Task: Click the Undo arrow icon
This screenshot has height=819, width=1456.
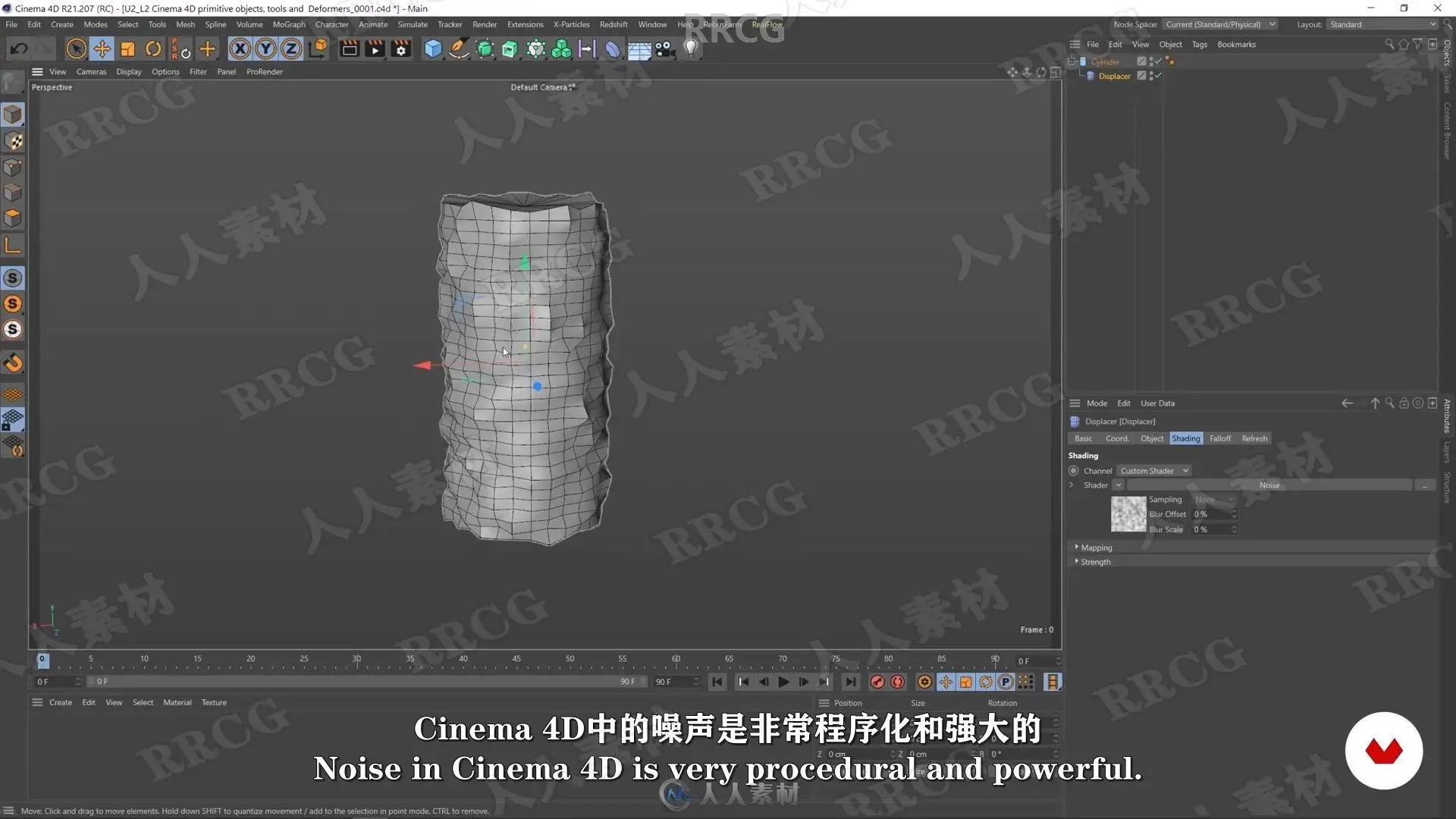Action: click(x=19, y=49)
